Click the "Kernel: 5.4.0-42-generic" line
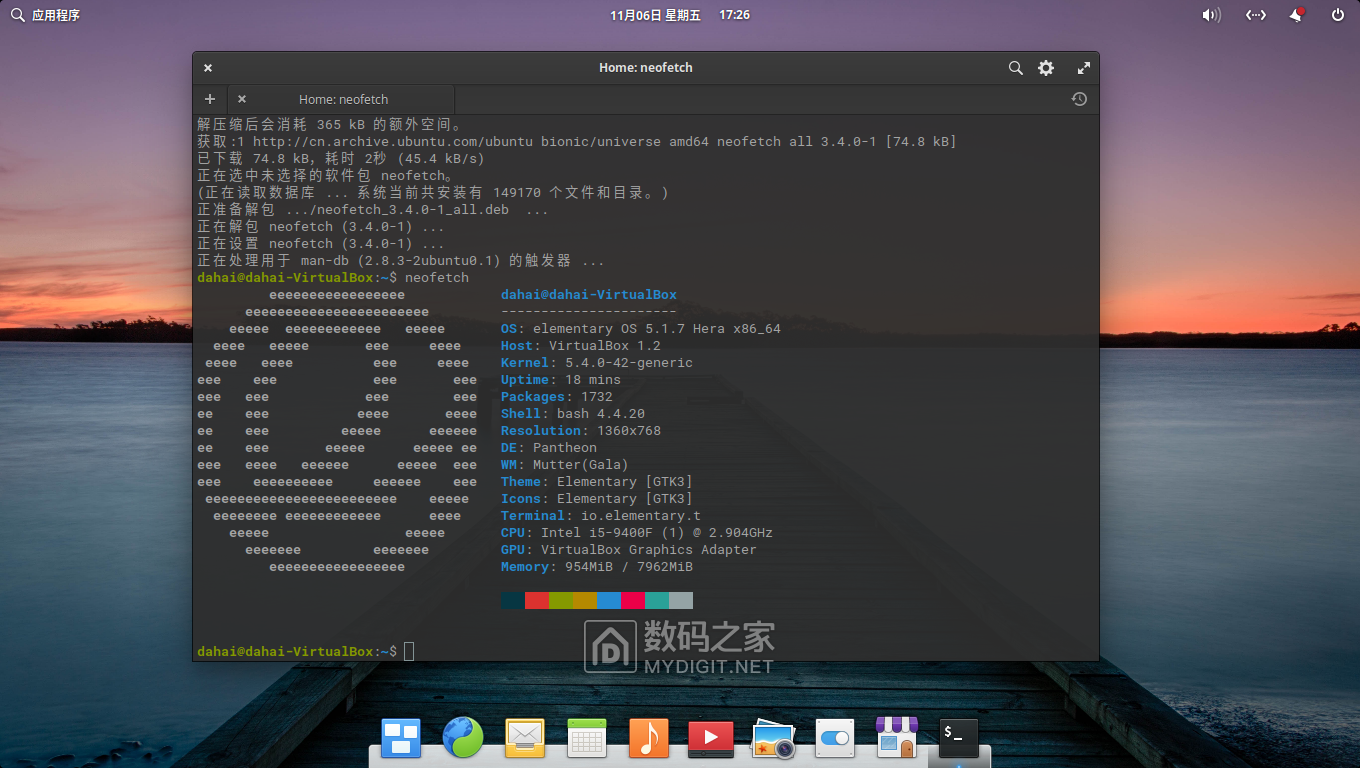This screenshot has height=768, width=1360. 597,363
